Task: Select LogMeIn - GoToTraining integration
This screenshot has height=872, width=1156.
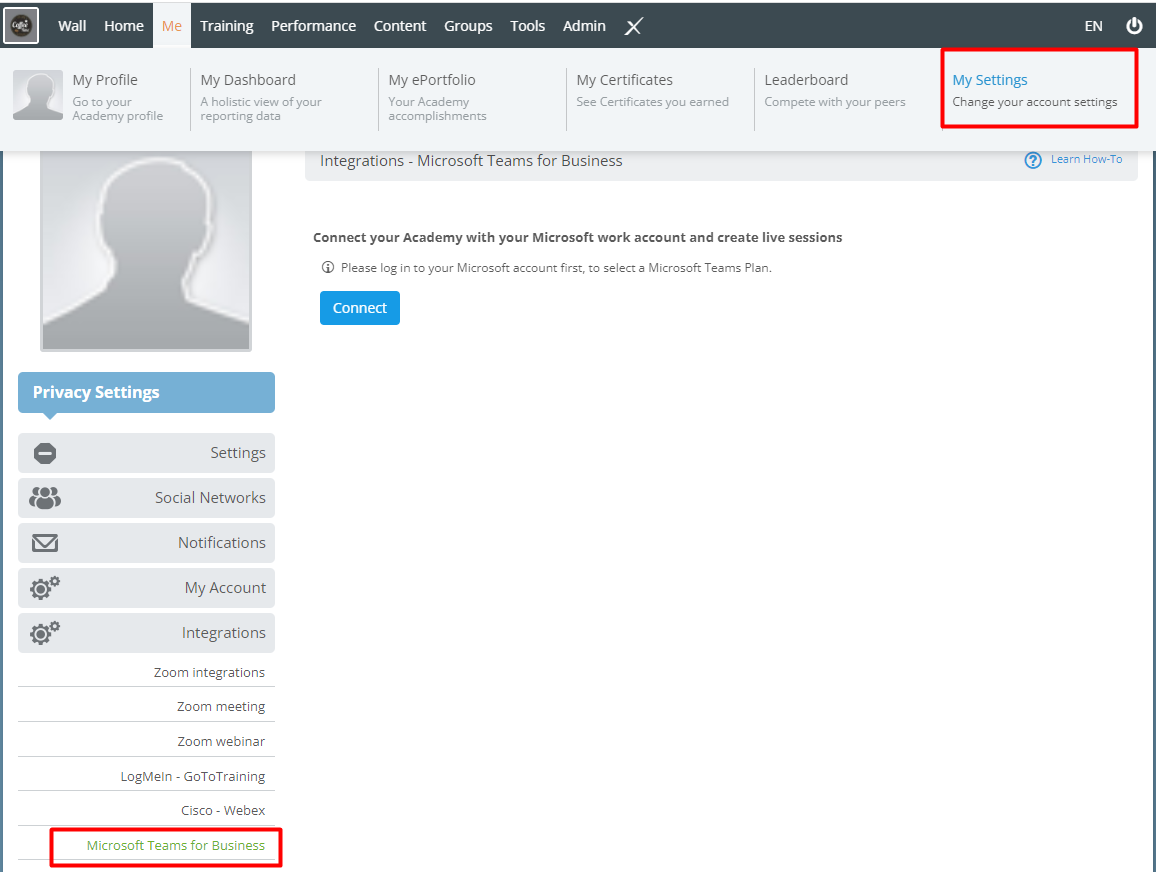Action: point(193,776)
